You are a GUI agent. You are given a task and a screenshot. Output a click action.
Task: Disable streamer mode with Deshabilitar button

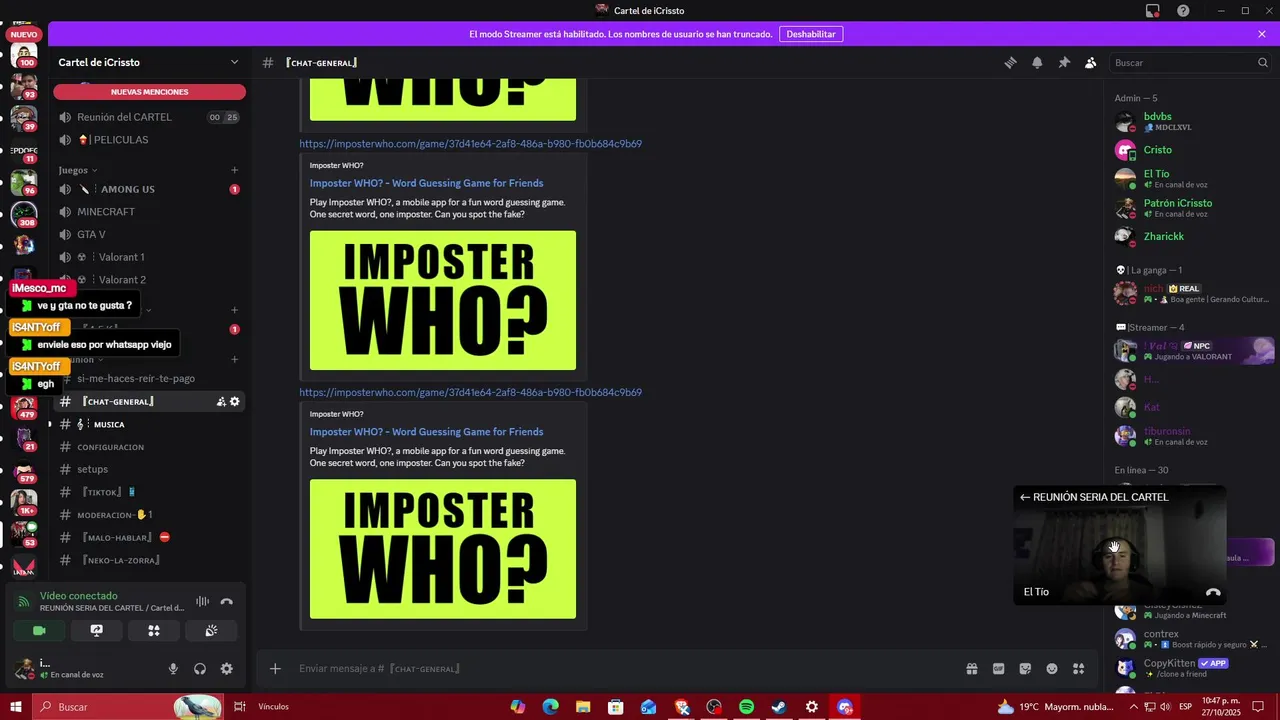click(x=810, y=34)
